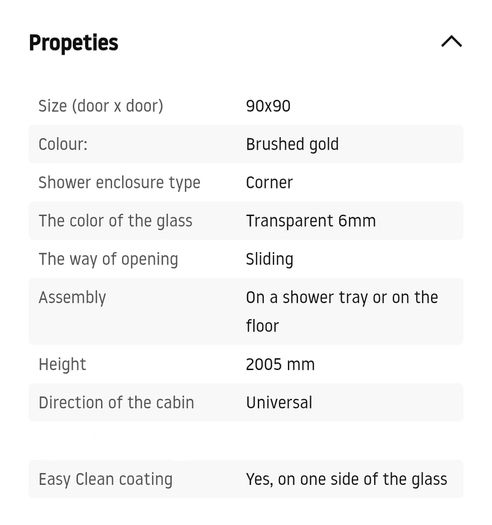Click the Corner value
The image size is (492, 525).
(269, 183)
